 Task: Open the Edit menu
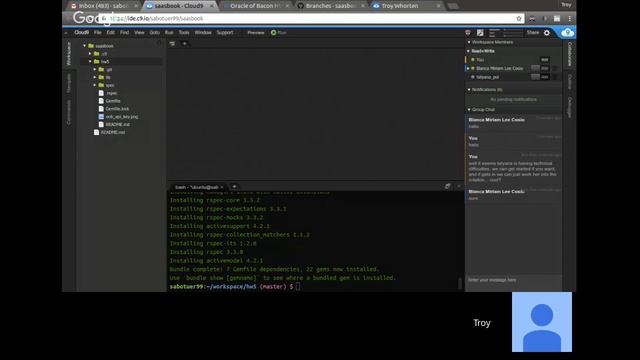click(x=111, y=32)
